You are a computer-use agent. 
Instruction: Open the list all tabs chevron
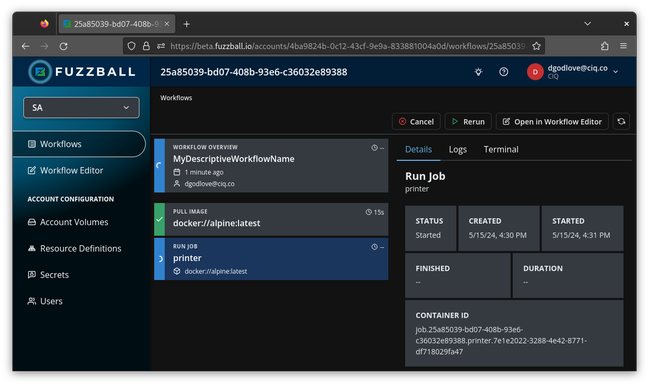click(x=587, y=24)
